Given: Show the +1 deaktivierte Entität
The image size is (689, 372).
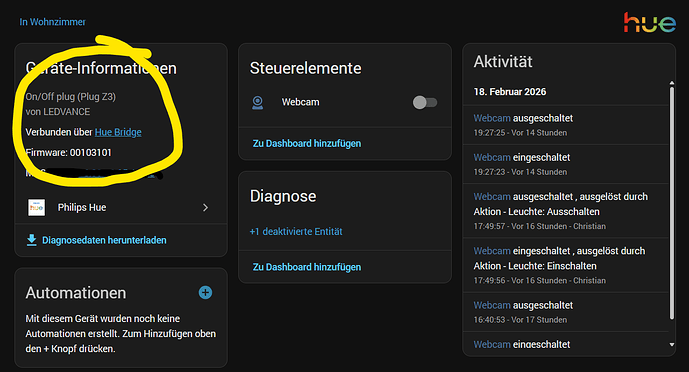Looking at the screenshot, I should pyautogui.click(x=296, y=231).
